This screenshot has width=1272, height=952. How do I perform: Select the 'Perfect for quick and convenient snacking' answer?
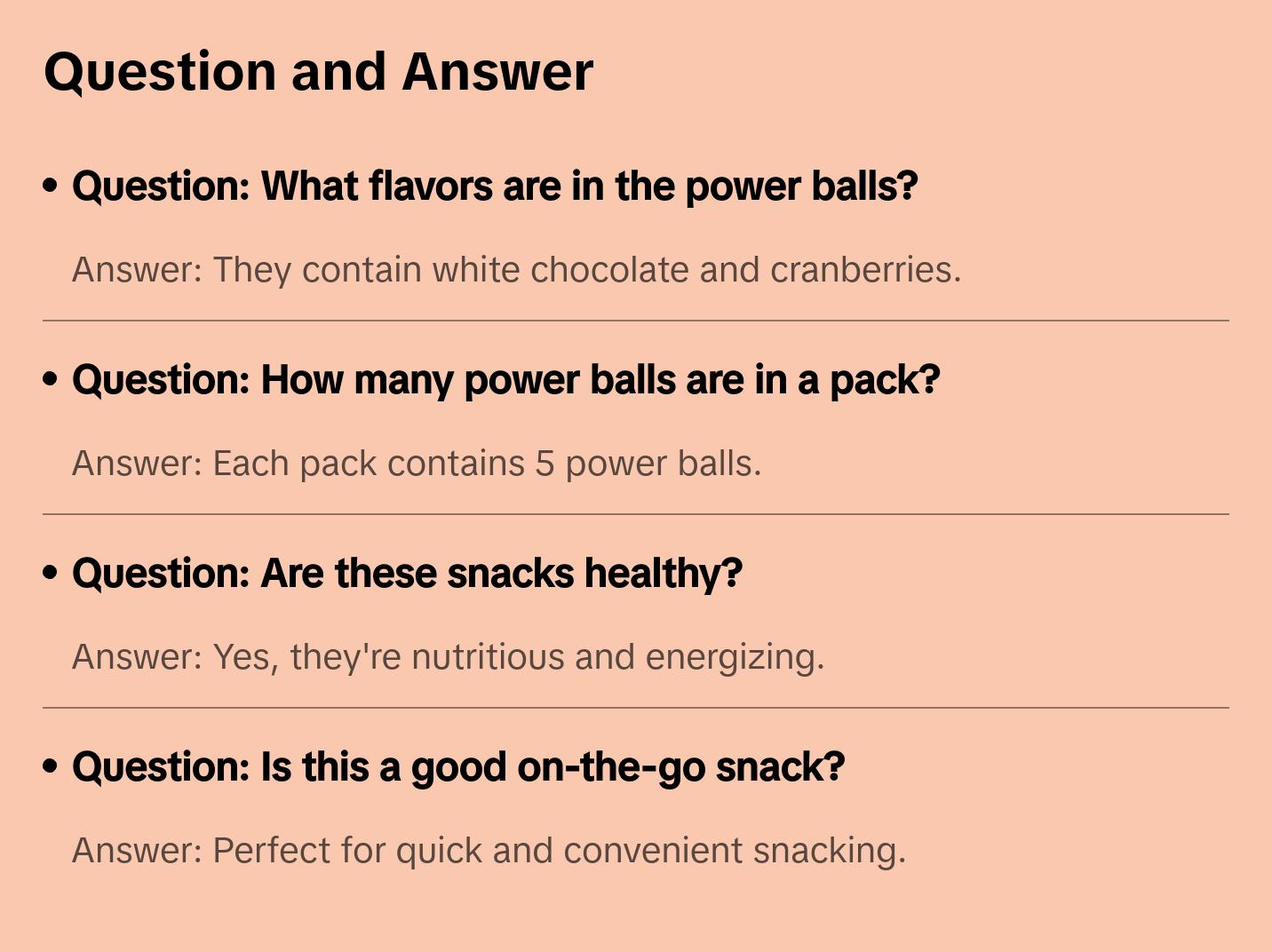489,851
